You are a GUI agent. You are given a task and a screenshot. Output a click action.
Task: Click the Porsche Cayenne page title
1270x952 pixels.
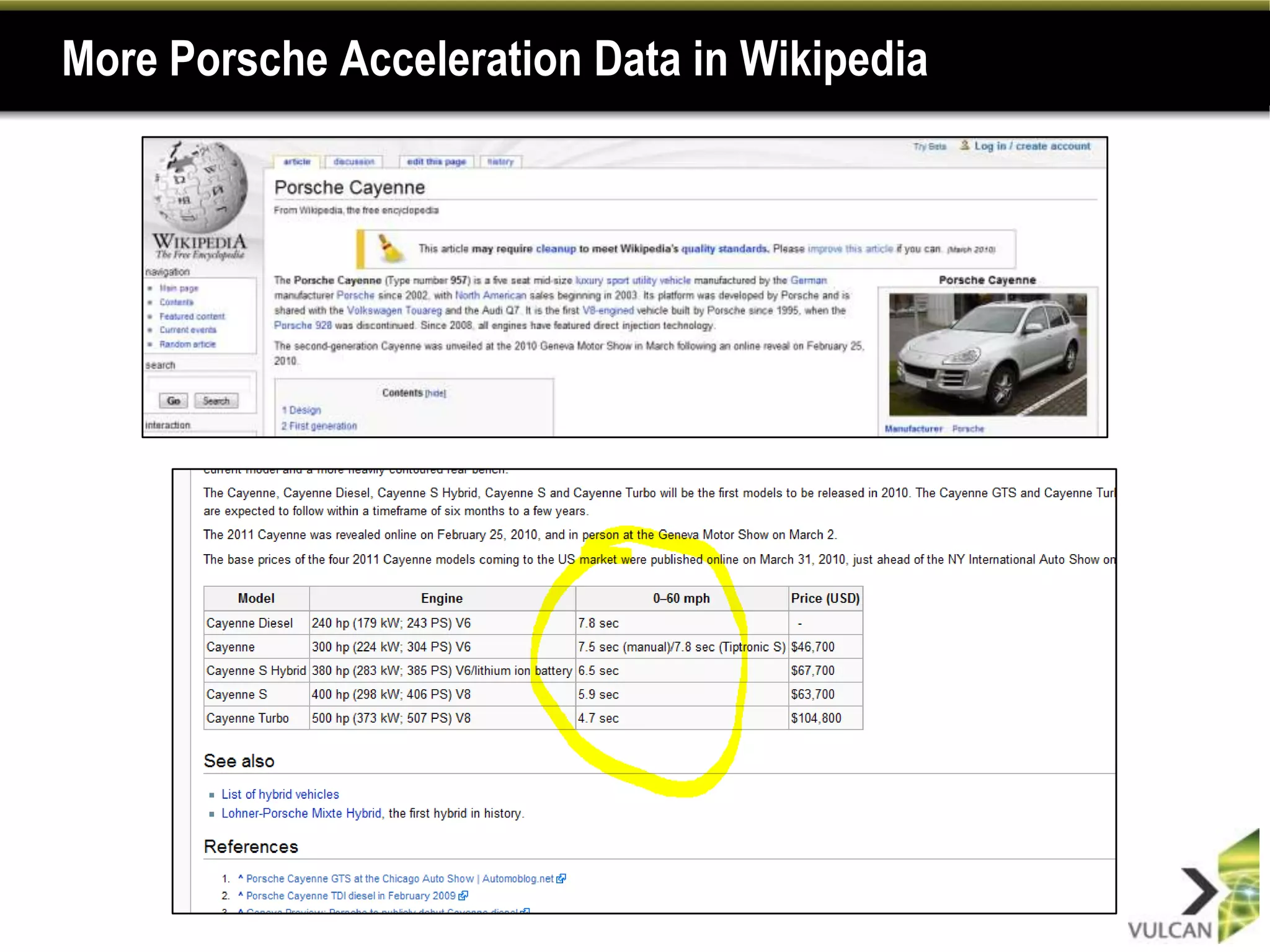pos(349,187)
